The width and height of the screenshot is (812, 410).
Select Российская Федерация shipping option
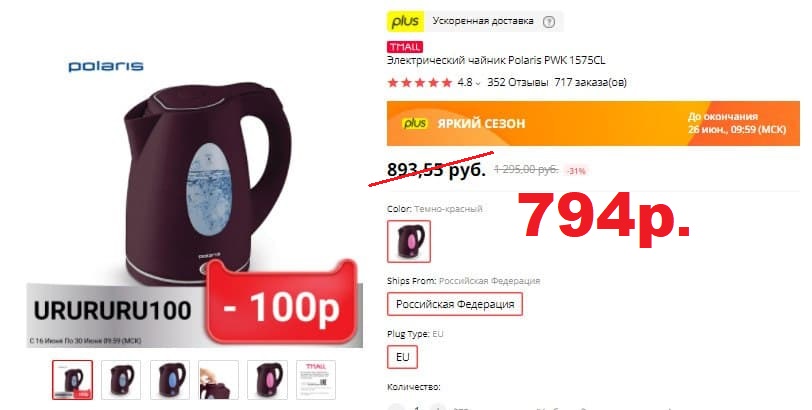click(x=455, y=304)
